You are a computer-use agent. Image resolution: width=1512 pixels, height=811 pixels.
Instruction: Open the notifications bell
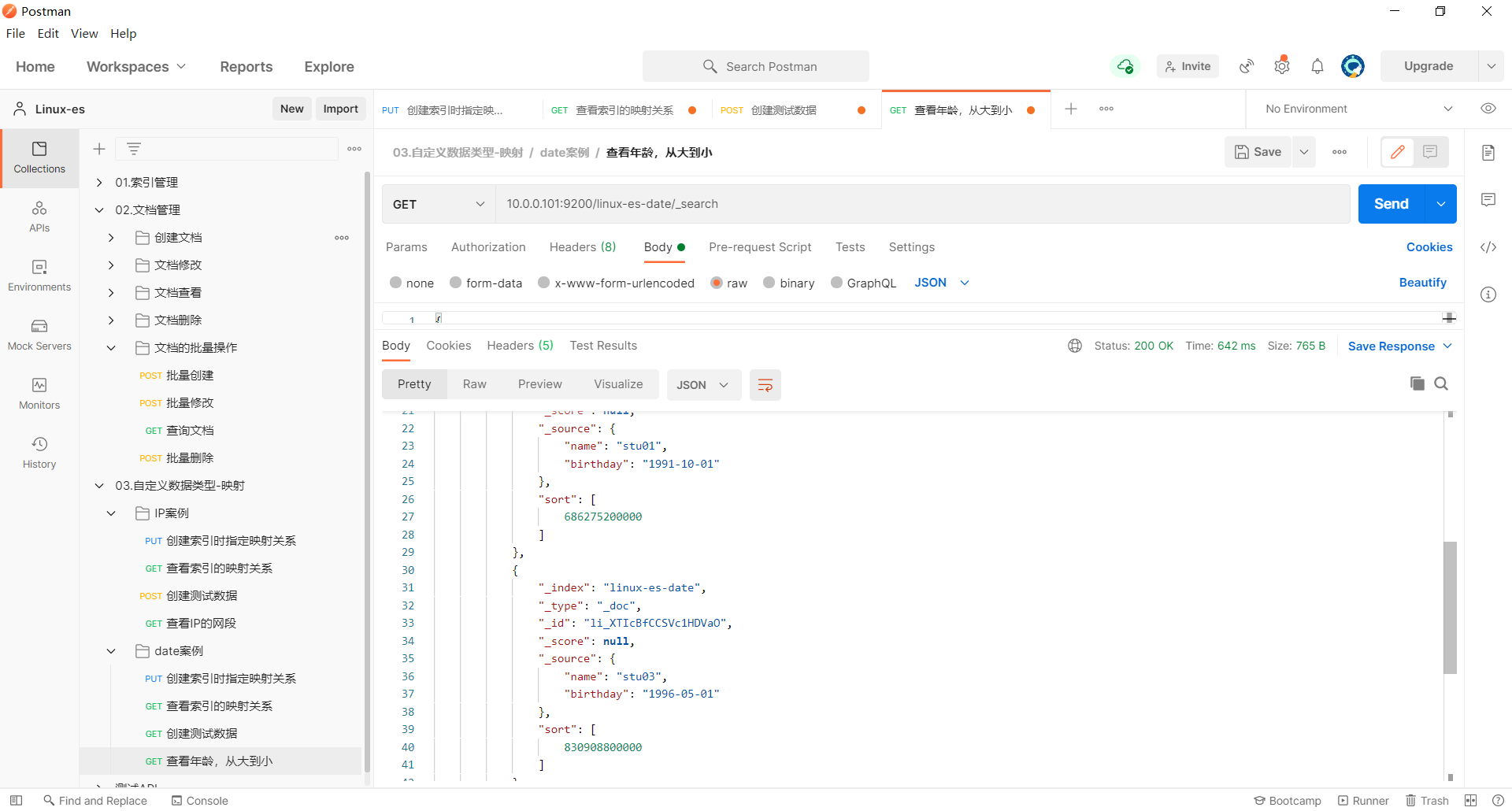pos(1317,66)
